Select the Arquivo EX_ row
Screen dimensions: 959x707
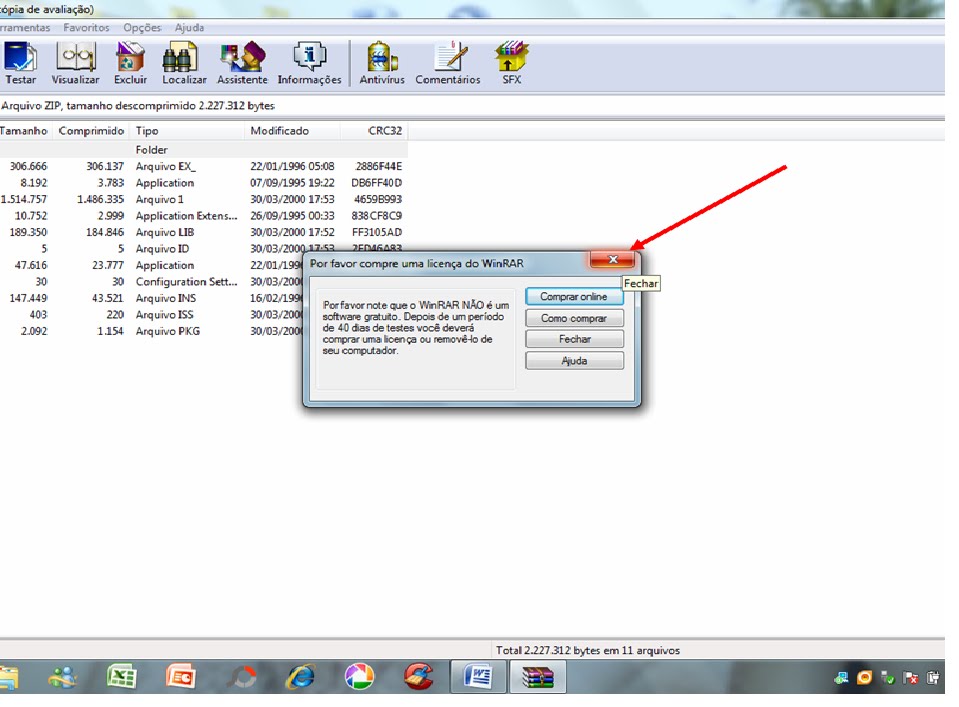point(204,166)
